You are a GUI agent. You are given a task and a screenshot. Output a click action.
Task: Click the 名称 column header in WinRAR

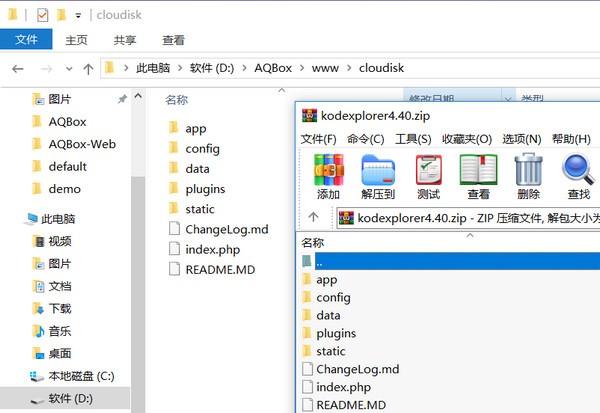[x=313, y=243]
